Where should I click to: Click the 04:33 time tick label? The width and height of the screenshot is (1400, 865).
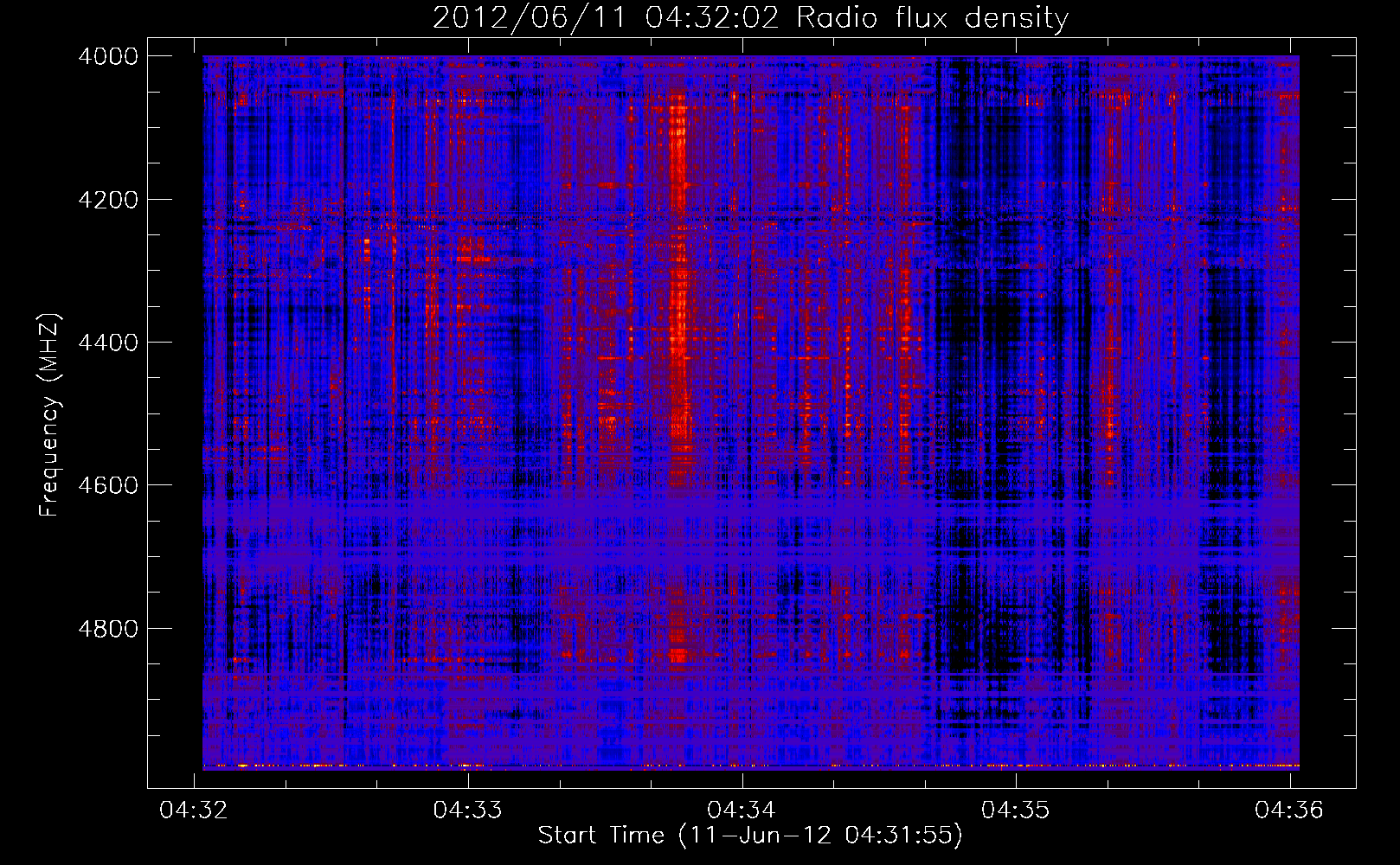pyautogui.click(x=468, y=810)
